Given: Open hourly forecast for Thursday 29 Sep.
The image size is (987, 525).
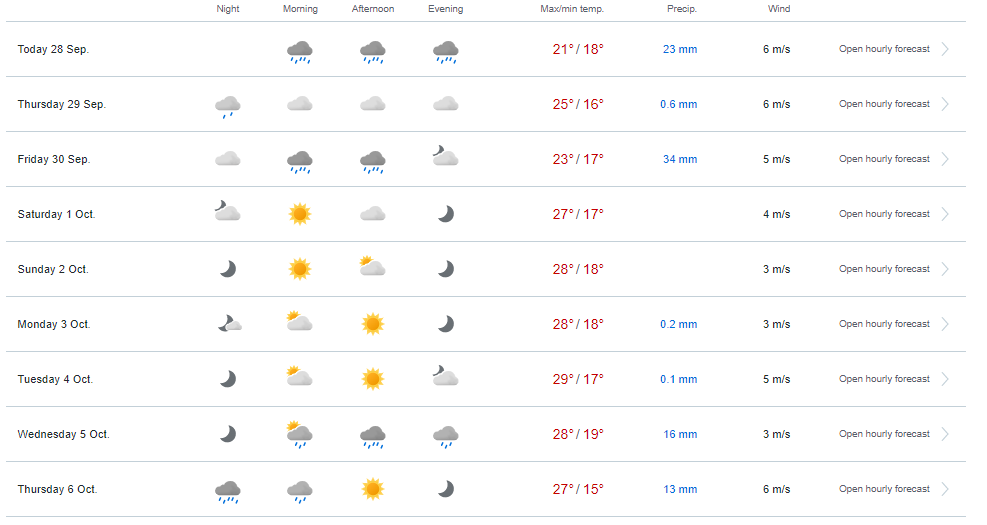Looking at the screenshot, I should click(884, 104).
